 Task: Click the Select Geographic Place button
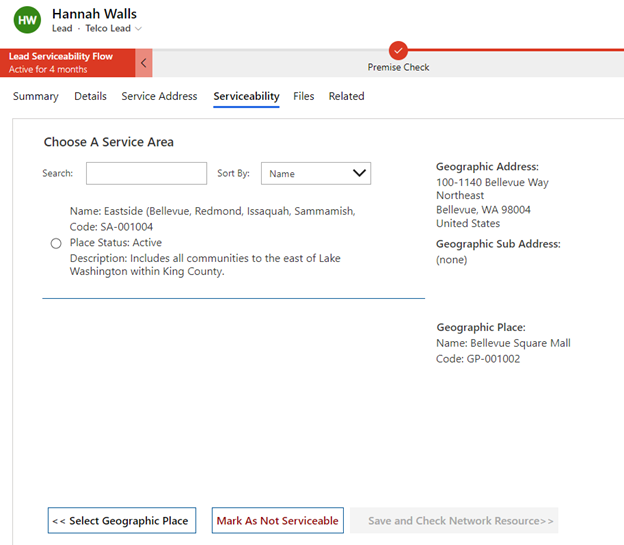(x=120, y=521)
